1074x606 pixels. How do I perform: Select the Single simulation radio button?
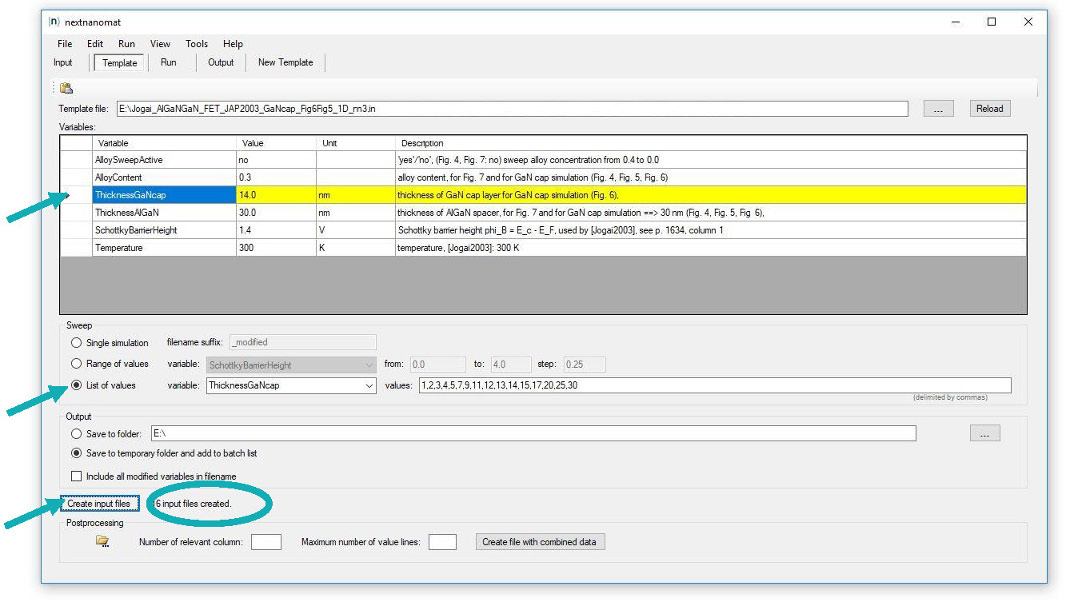[76, 343]
